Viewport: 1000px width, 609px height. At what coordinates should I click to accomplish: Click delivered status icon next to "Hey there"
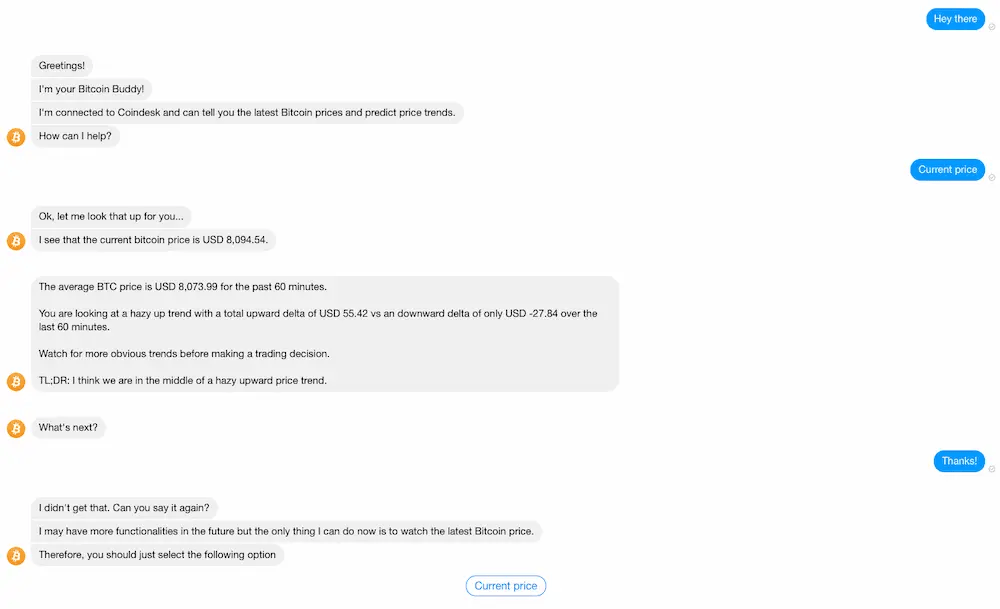pos(992,27)
